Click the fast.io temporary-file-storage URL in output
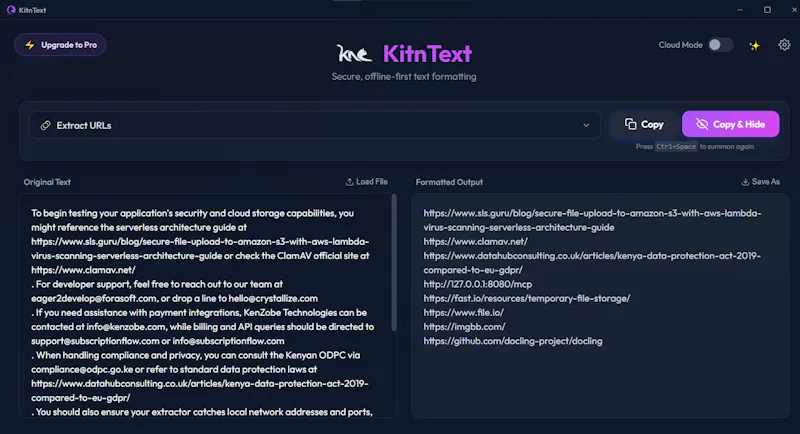 coord(527,298)
